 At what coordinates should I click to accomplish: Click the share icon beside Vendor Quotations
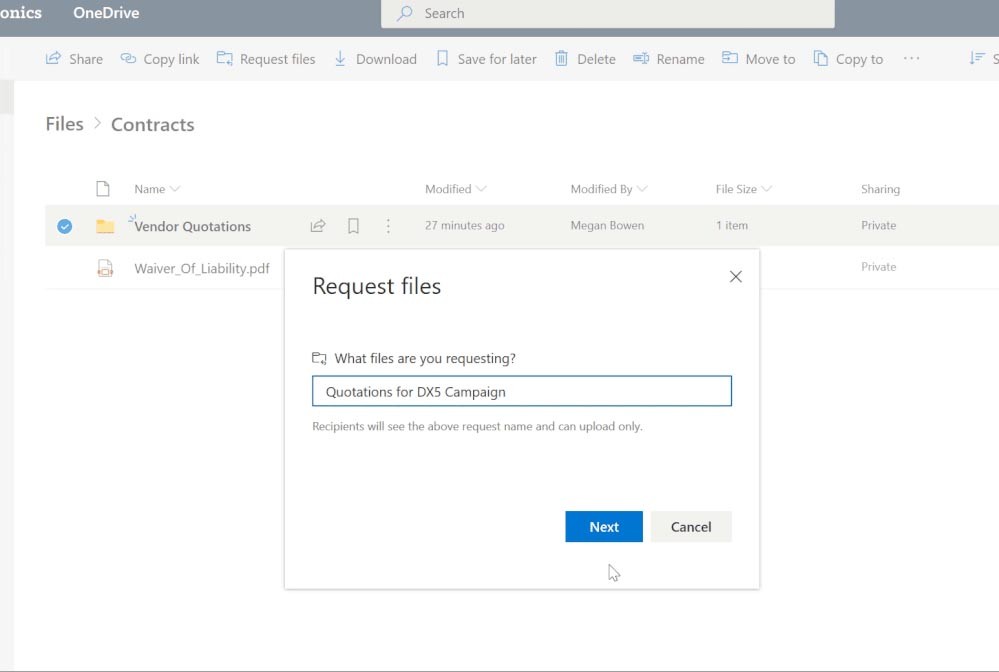(x=317, y=226)
